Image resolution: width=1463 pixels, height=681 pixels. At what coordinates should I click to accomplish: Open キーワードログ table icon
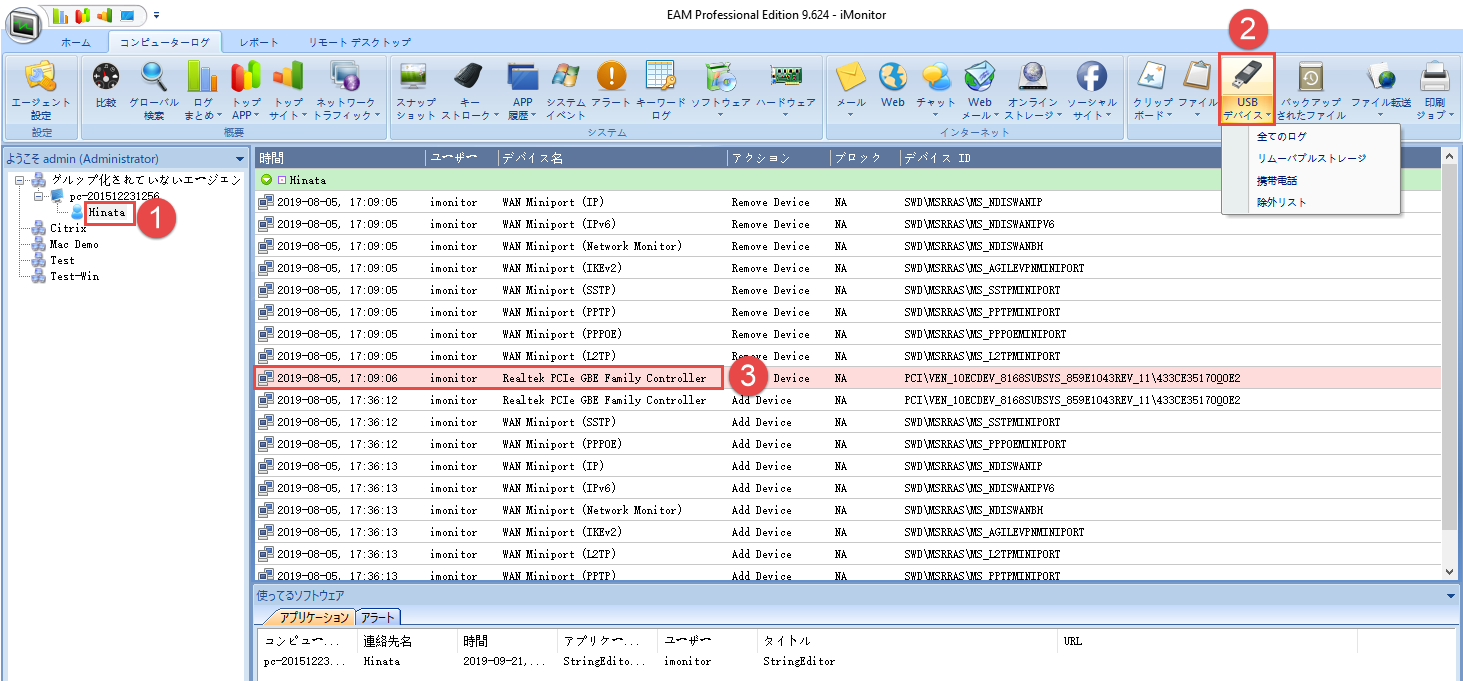click(x=661, y=91)
